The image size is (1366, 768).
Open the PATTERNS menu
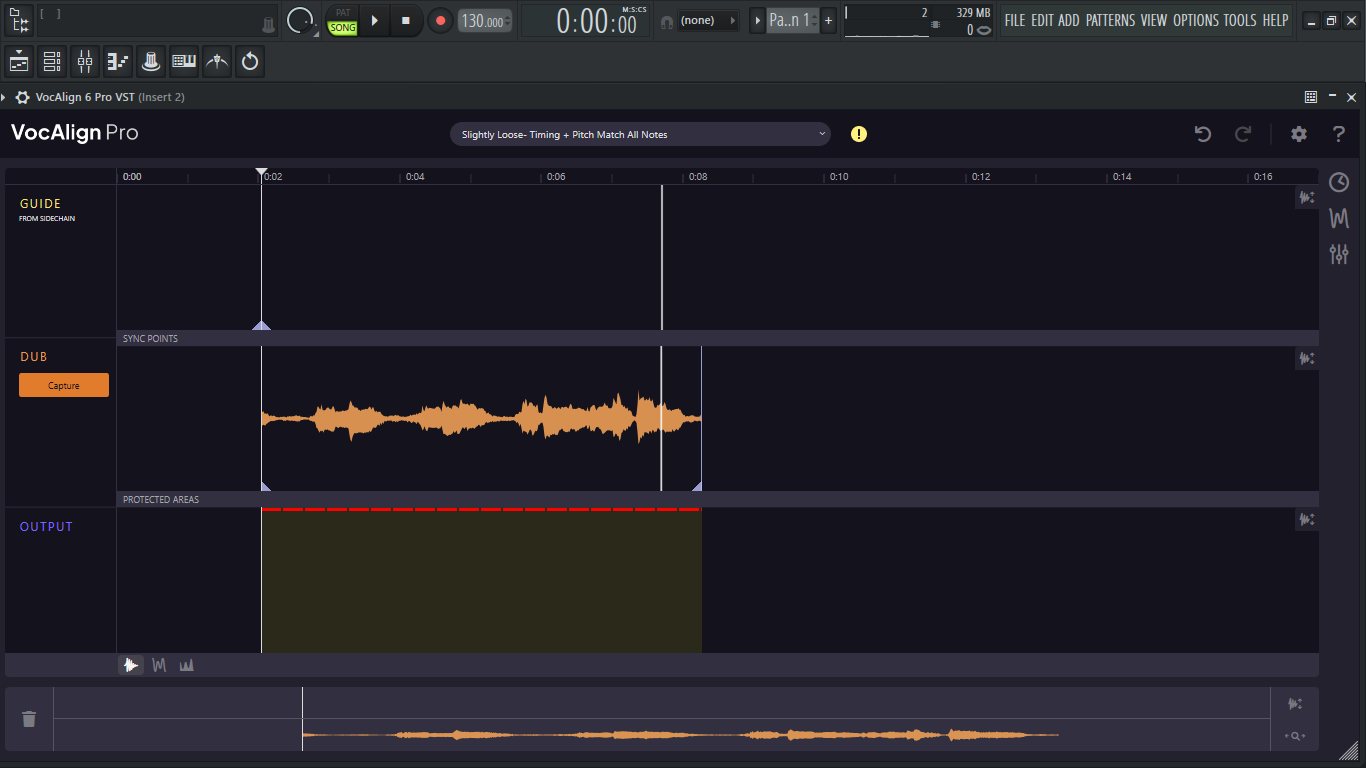tap(1110, 20)
